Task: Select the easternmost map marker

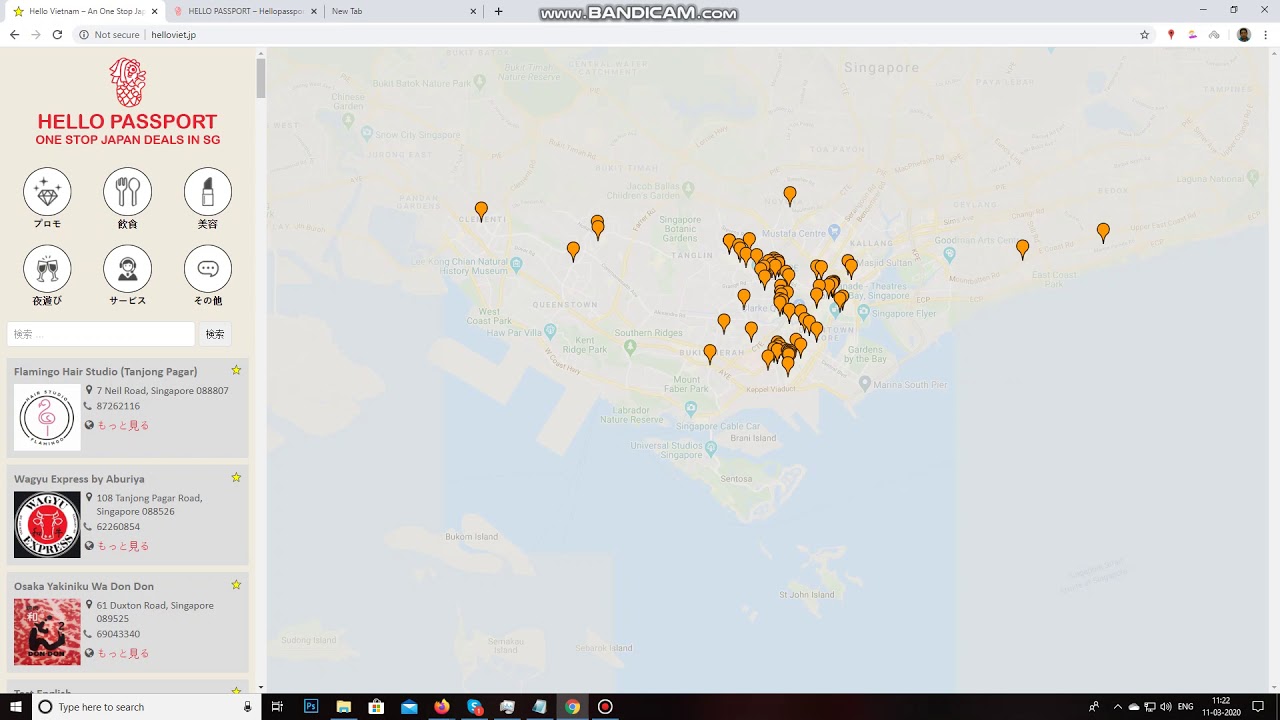Action: click(1103, 232)
